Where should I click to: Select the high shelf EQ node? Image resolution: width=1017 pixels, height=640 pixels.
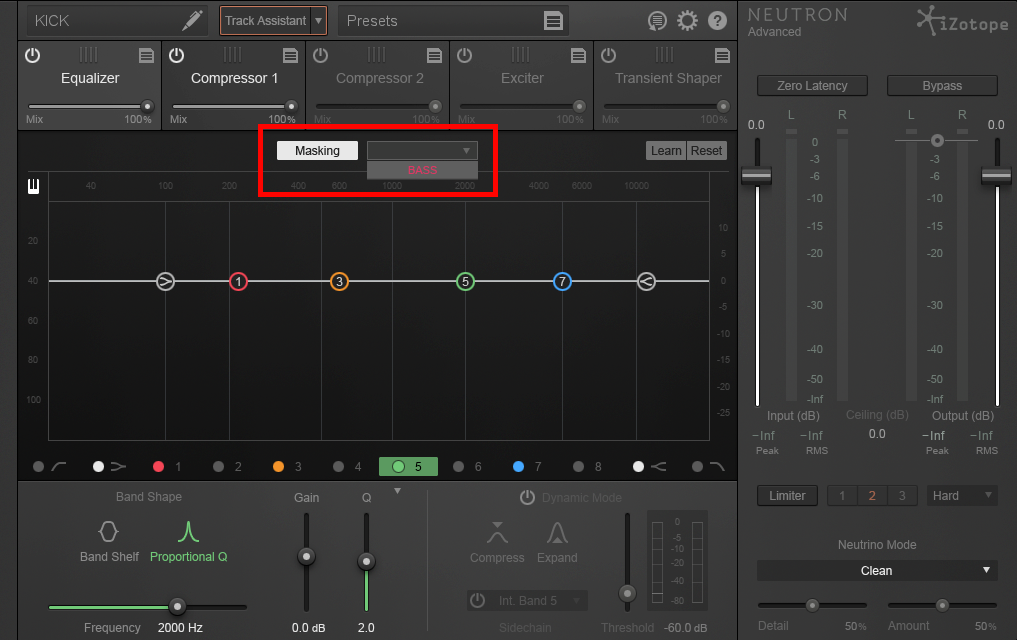point(646,281)
